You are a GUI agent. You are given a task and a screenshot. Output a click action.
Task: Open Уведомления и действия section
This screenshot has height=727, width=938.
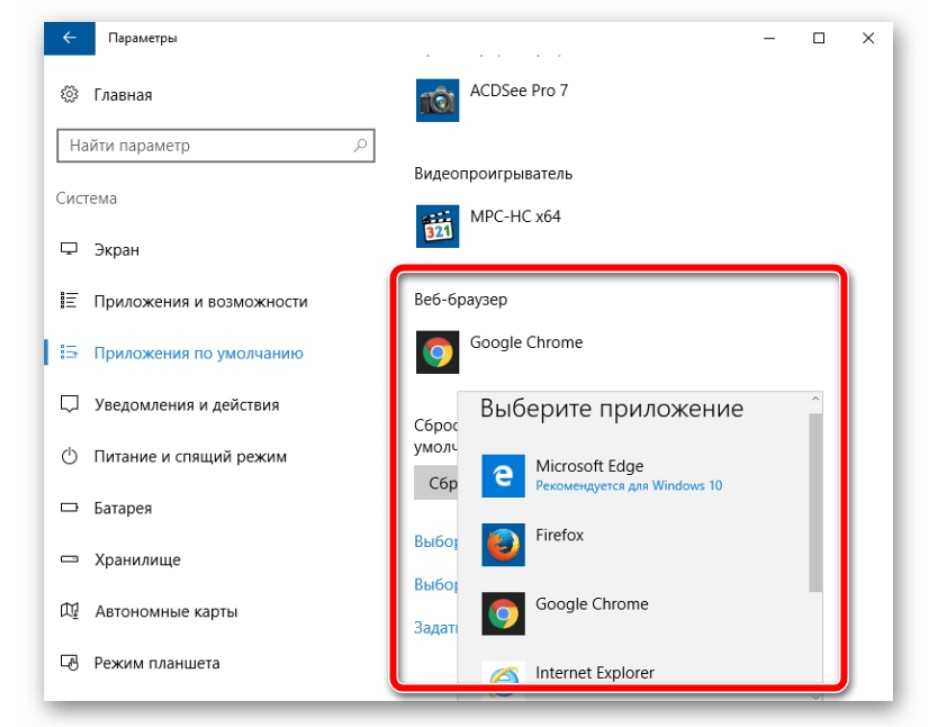click(x=186, y=404)
